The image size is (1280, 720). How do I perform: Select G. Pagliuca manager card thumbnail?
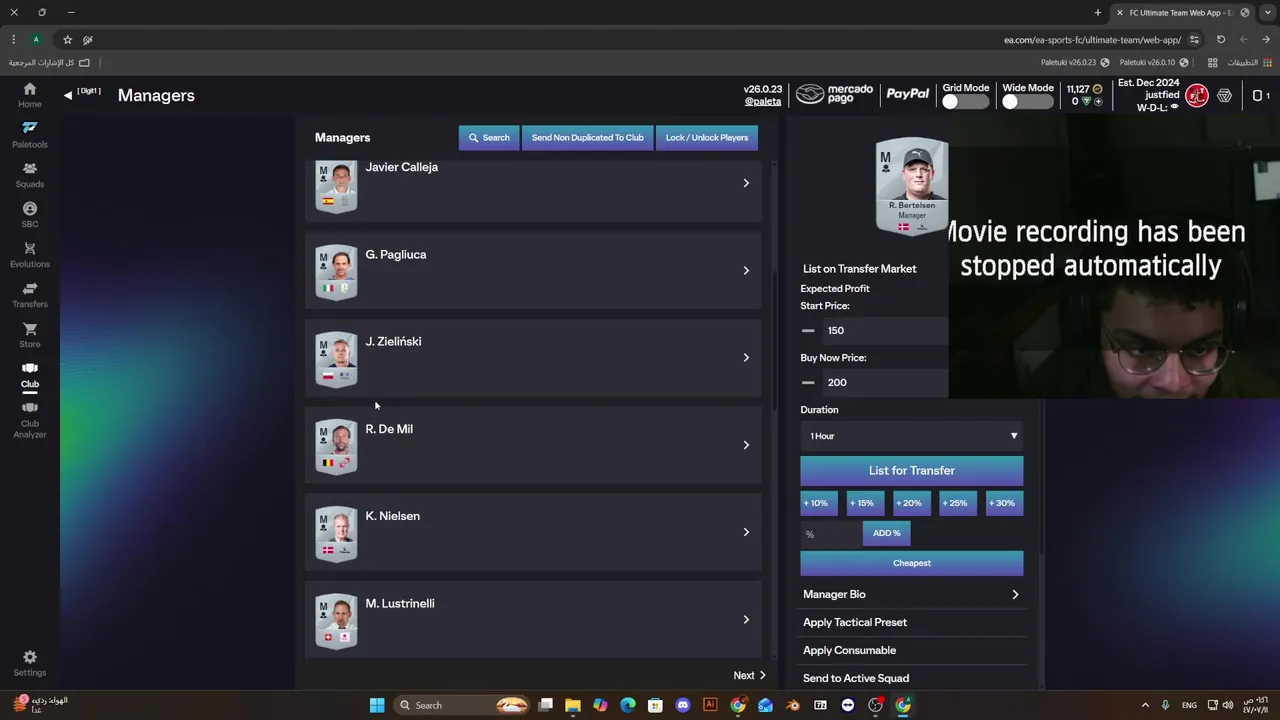[336, 272]
